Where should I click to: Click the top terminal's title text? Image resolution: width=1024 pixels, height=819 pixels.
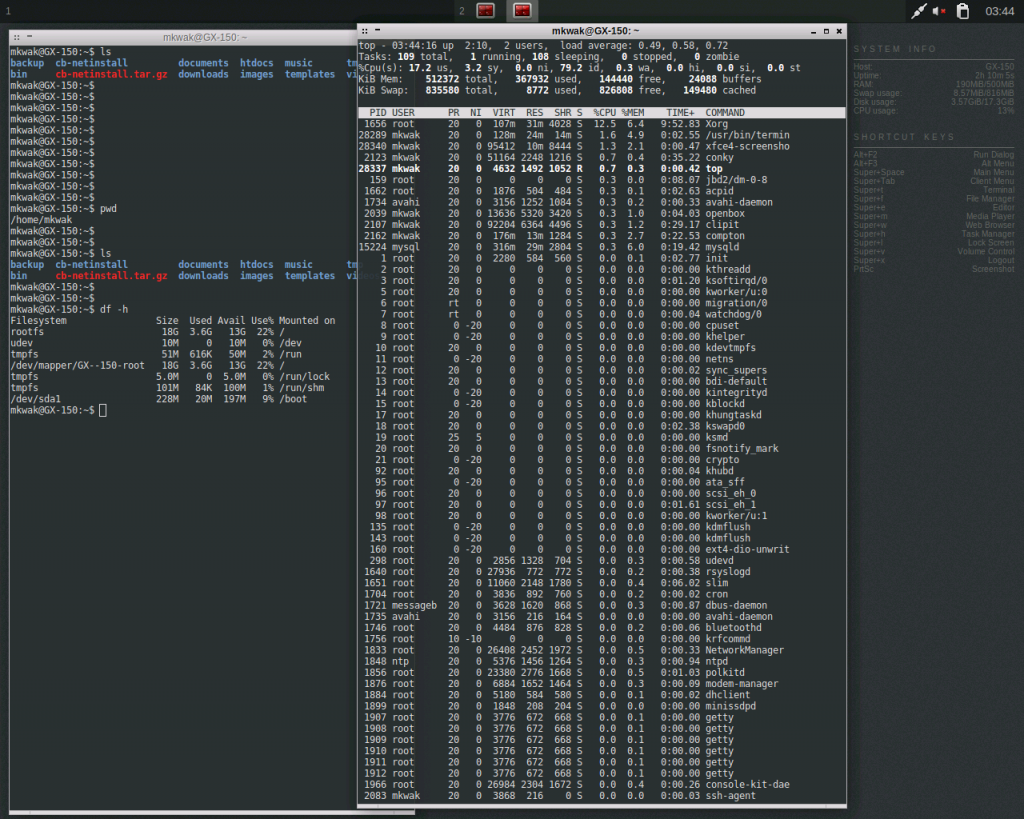tap(595, 31)
